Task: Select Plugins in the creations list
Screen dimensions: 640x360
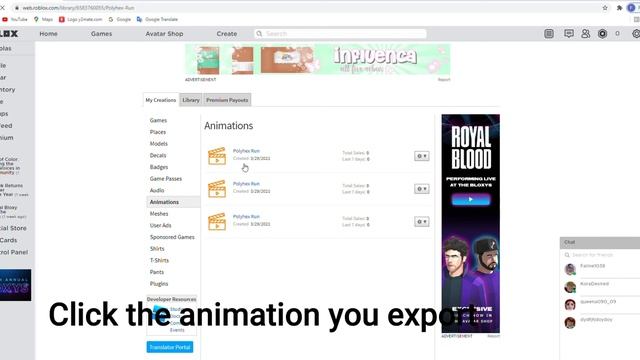Action: (x=159, y=284)
